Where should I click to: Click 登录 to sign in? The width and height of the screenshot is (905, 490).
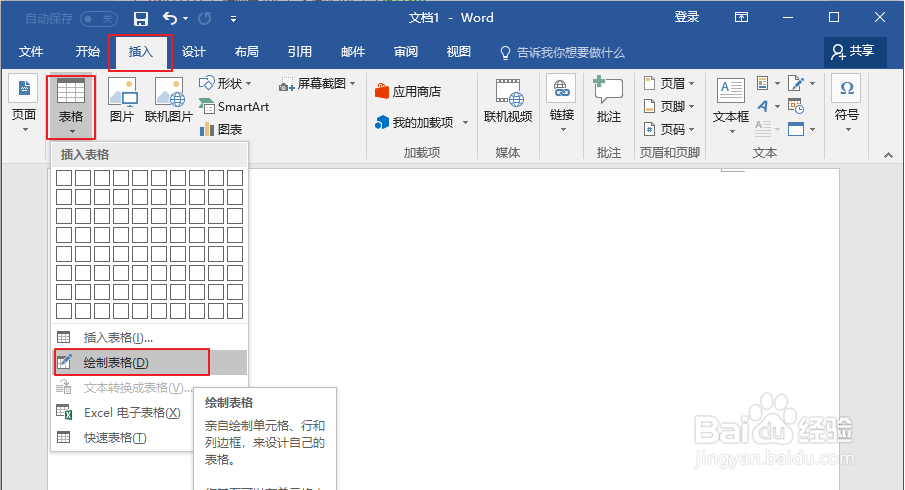(x=686, y=17)
